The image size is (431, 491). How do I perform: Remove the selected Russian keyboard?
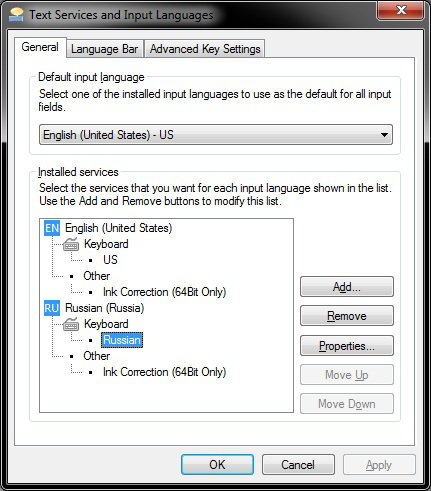tap(347, 316)
